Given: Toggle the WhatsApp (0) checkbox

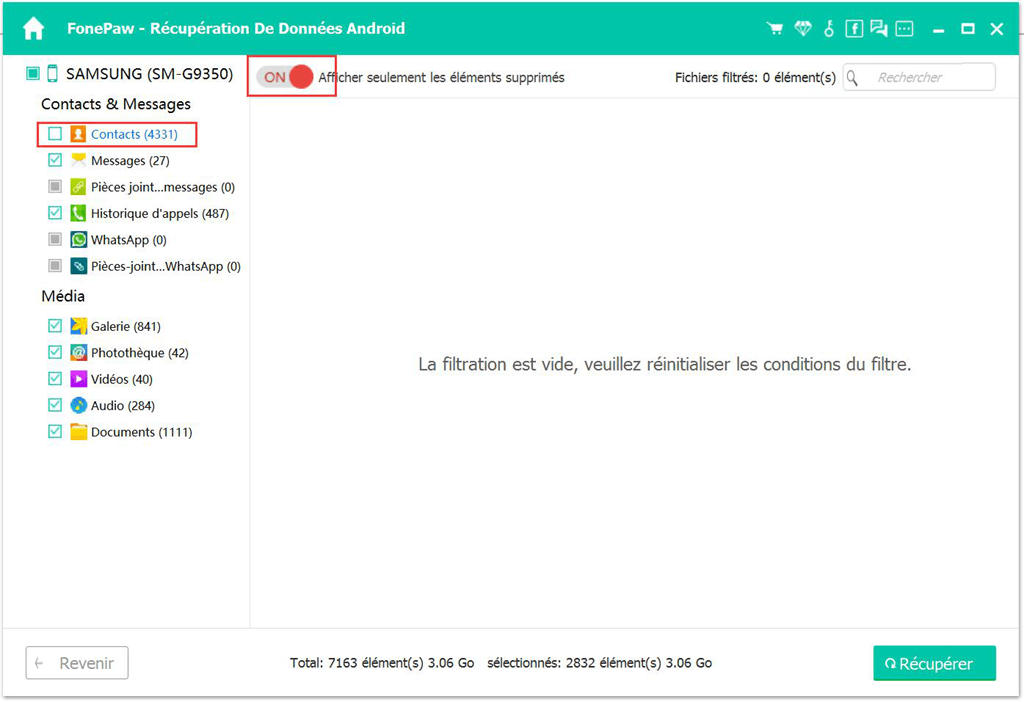Looking at the screenshot, I should pos(55,240).
